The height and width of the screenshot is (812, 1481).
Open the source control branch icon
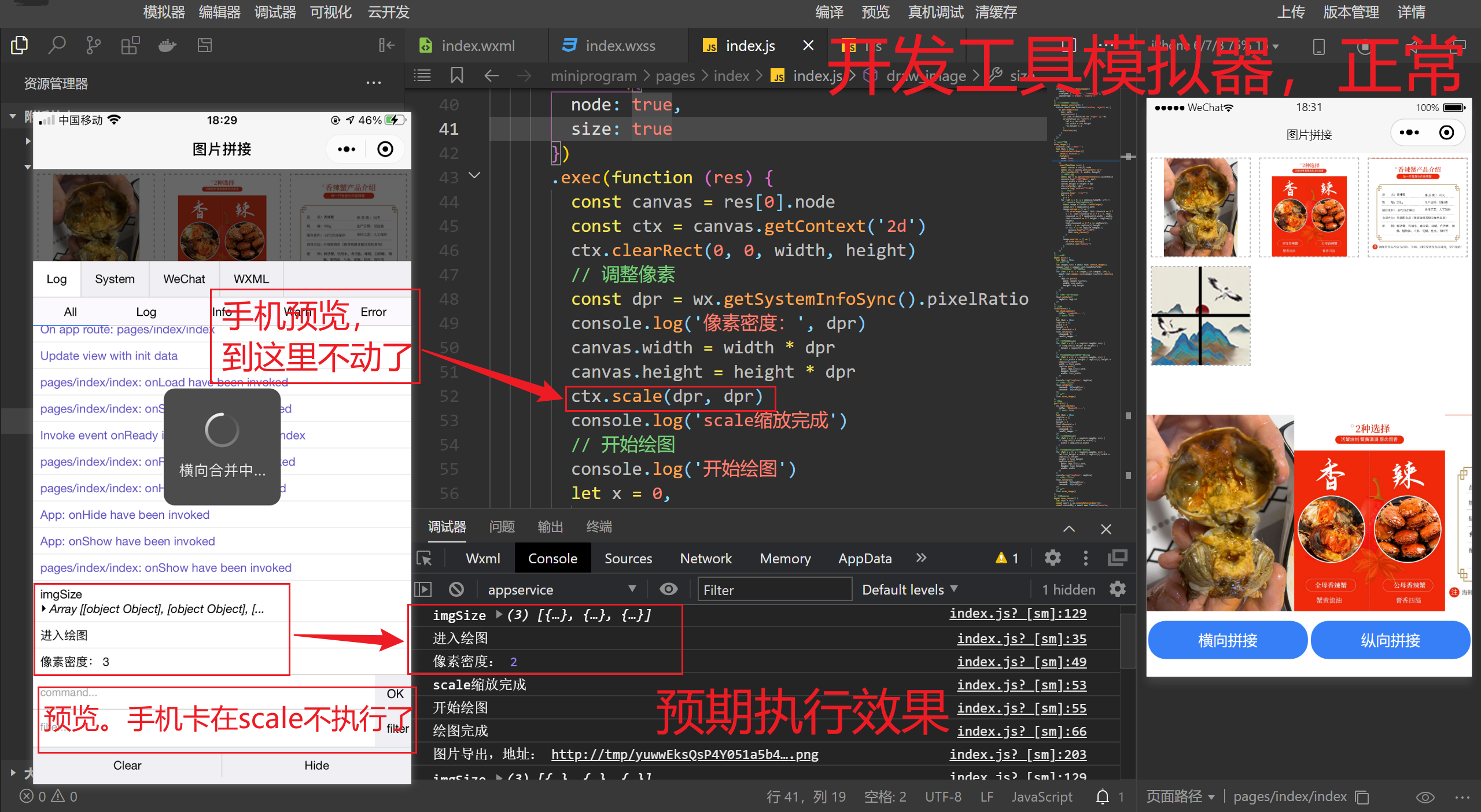pos(93,45)
